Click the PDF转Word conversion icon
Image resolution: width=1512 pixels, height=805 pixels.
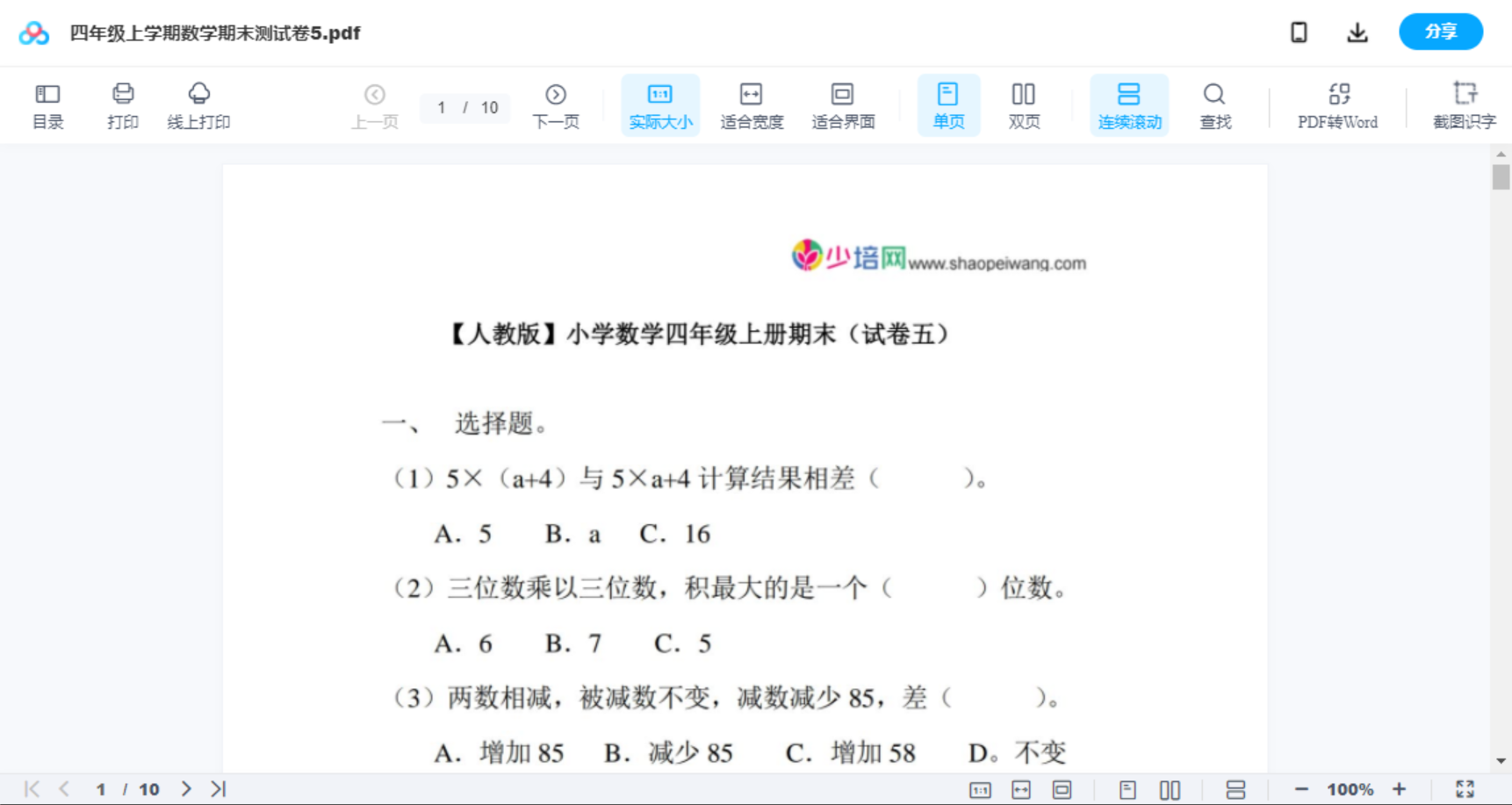pyautogui.click(x=1337, y=105)
